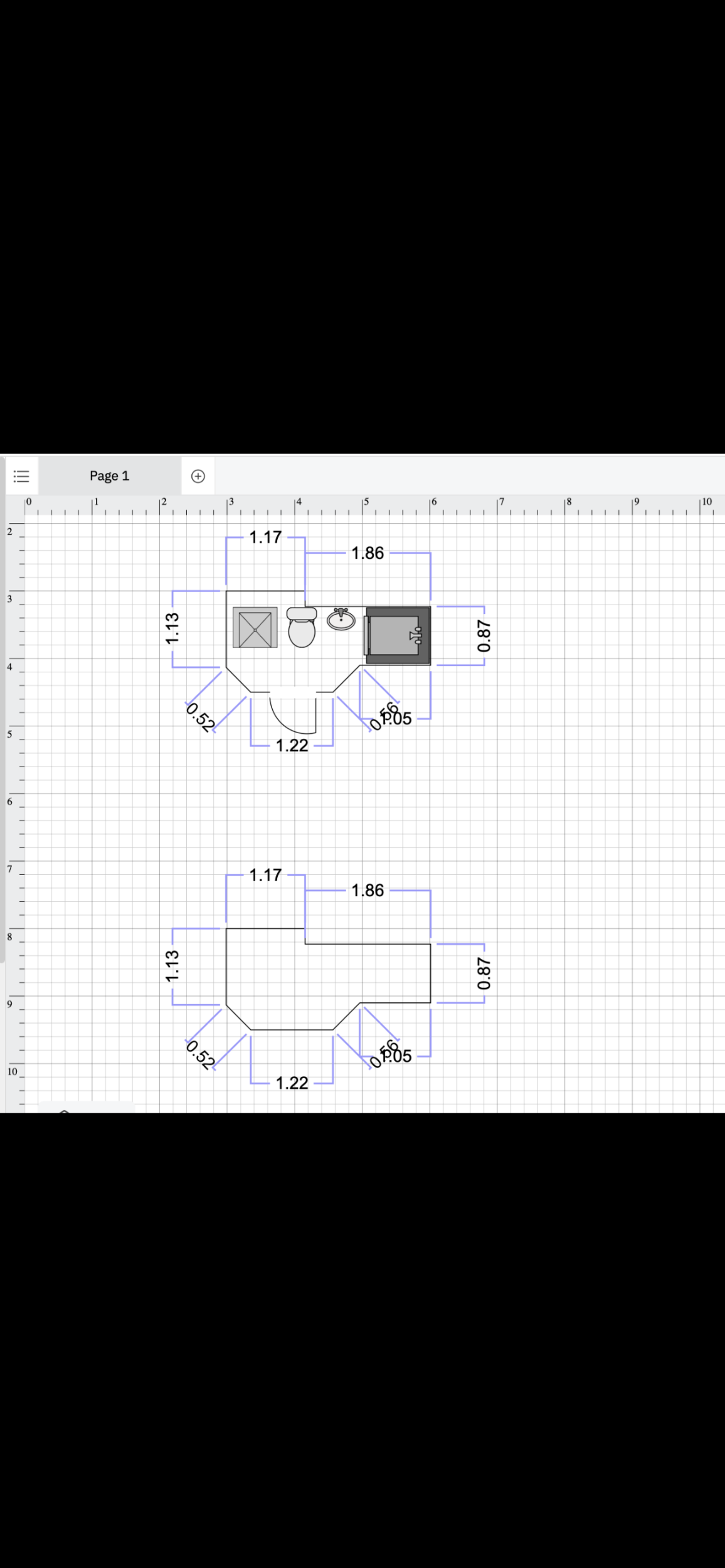
Task: Click the 1.86 dimension in lower plan
Action: (x=368, y=891)
